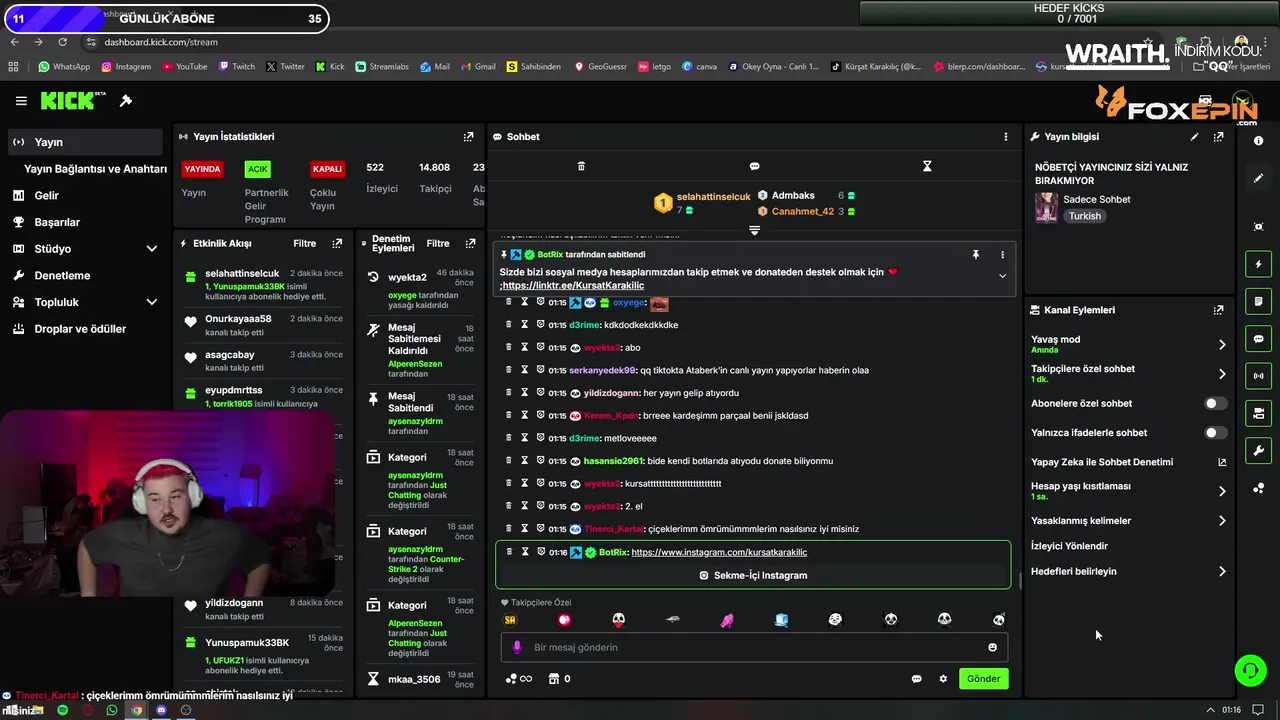Open Takipçilere özel sohbet options chevron
1280x720 pixels.
pyautogui.click(x=1221, y=374)
